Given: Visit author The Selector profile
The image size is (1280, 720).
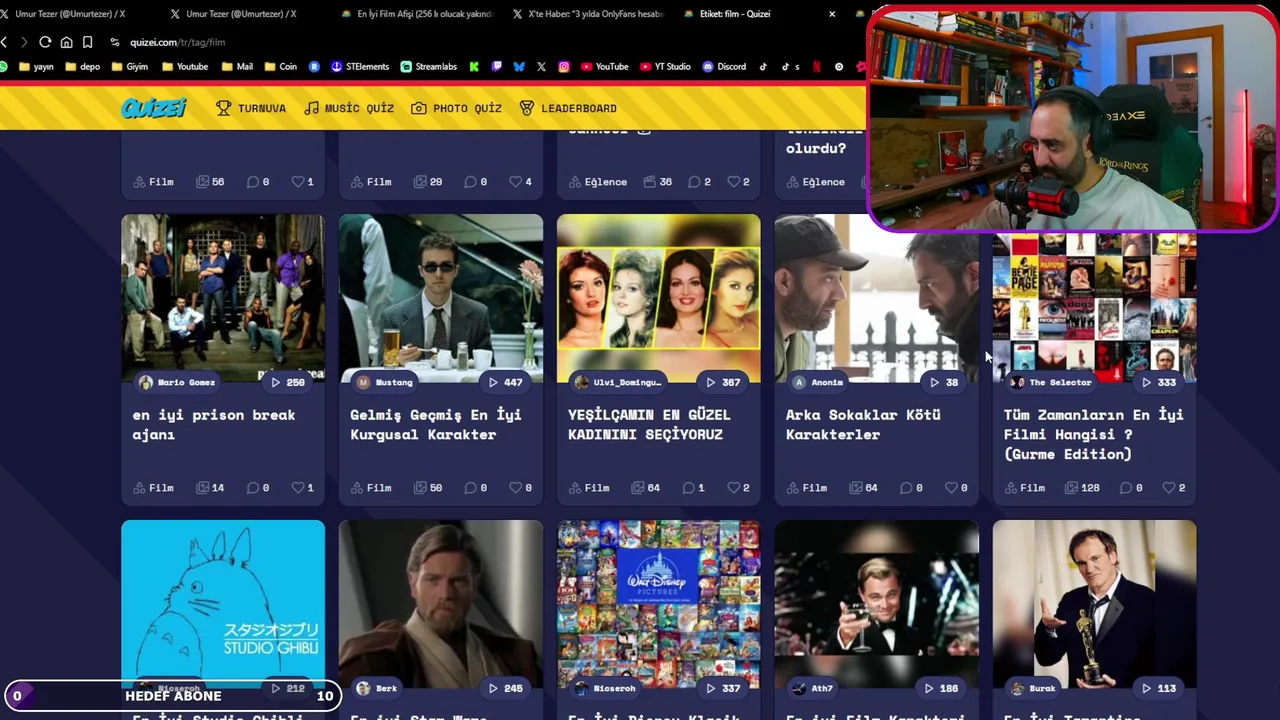Looking at the screenshot, I should pos(1051,382).
